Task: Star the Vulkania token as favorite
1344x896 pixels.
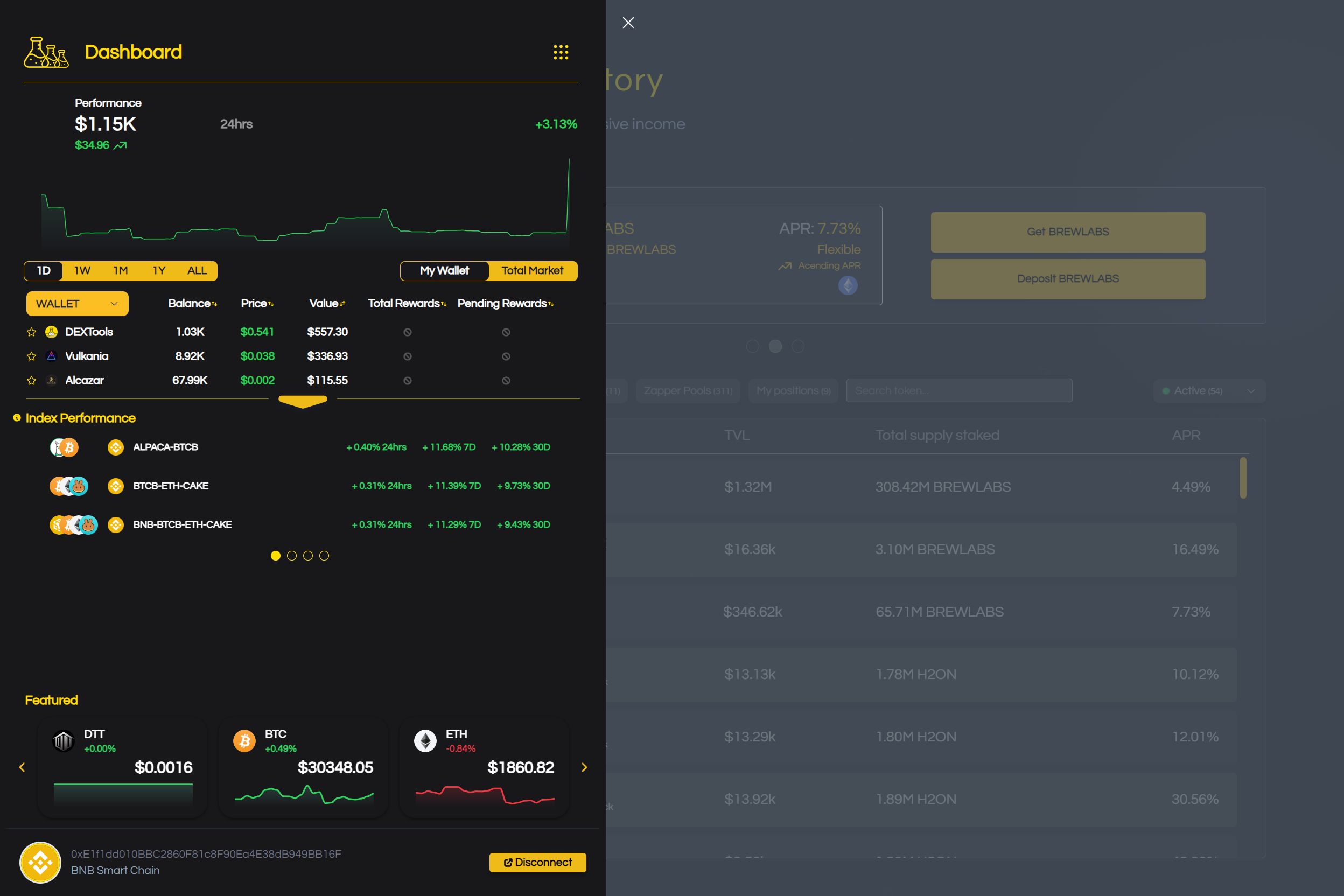Action: (31, 356)
